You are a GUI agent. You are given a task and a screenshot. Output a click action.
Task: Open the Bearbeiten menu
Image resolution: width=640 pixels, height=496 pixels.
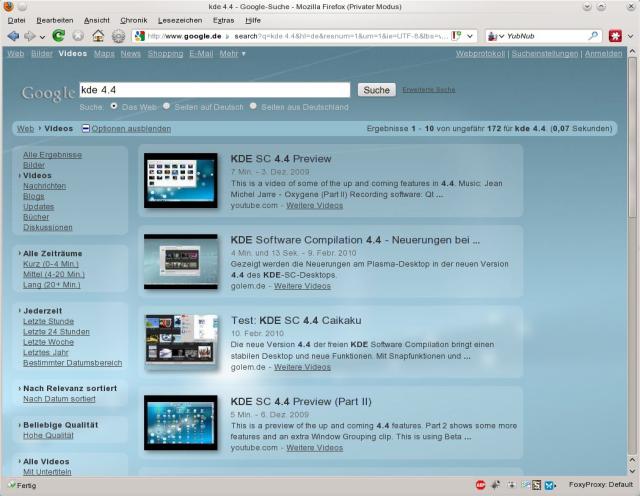coord(55,20)
